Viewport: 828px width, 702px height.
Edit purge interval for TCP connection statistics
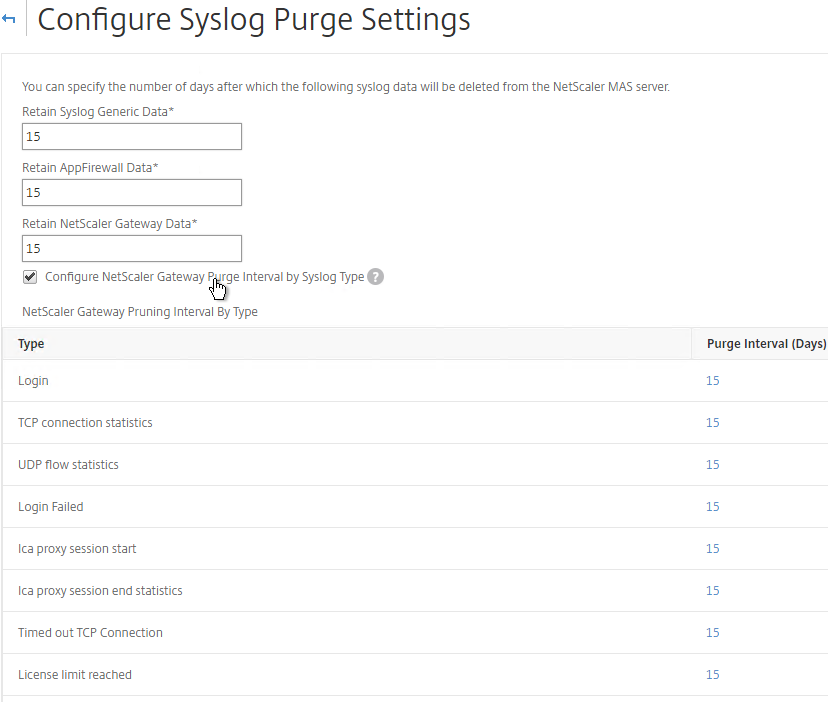tap(712, 423)
